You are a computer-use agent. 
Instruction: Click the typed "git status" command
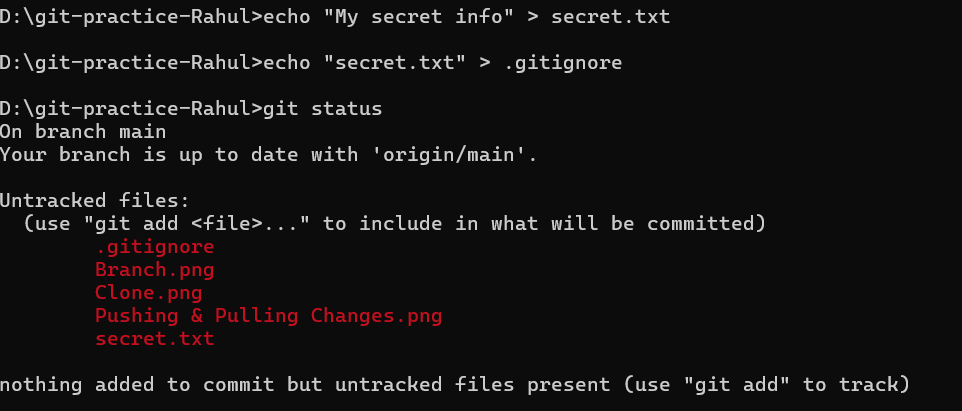[x=322, y=108]
